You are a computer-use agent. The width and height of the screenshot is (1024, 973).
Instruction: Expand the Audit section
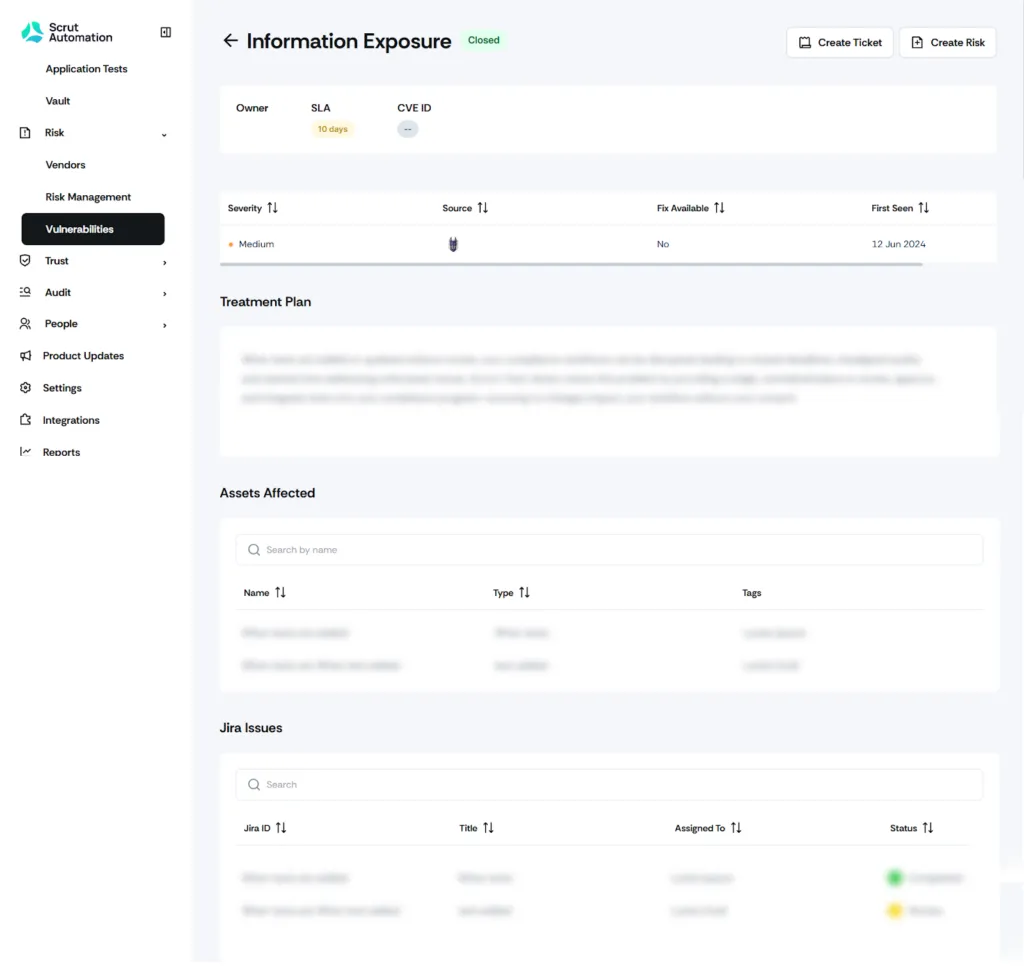56,292
